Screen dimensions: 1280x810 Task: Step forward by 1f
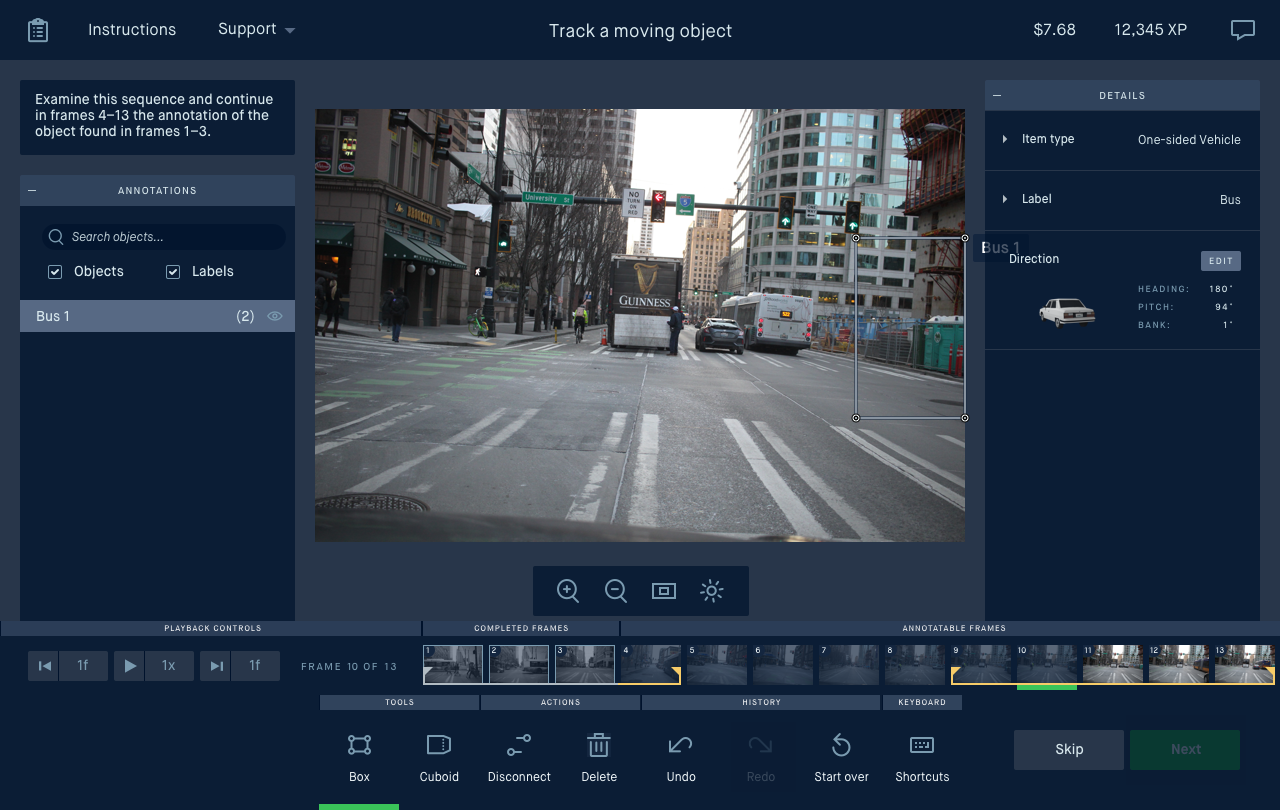coord(255,666)
